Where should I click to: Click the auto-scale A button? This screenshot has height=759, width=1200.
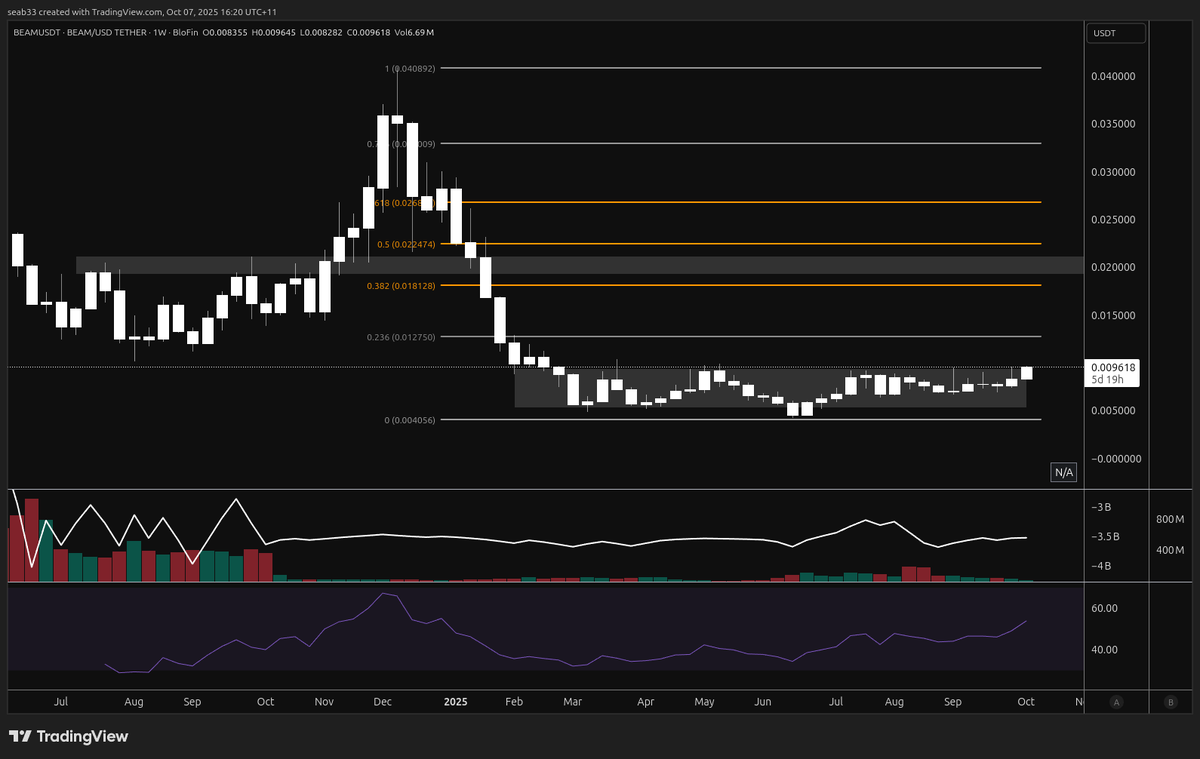click(x=1115, y=703)
